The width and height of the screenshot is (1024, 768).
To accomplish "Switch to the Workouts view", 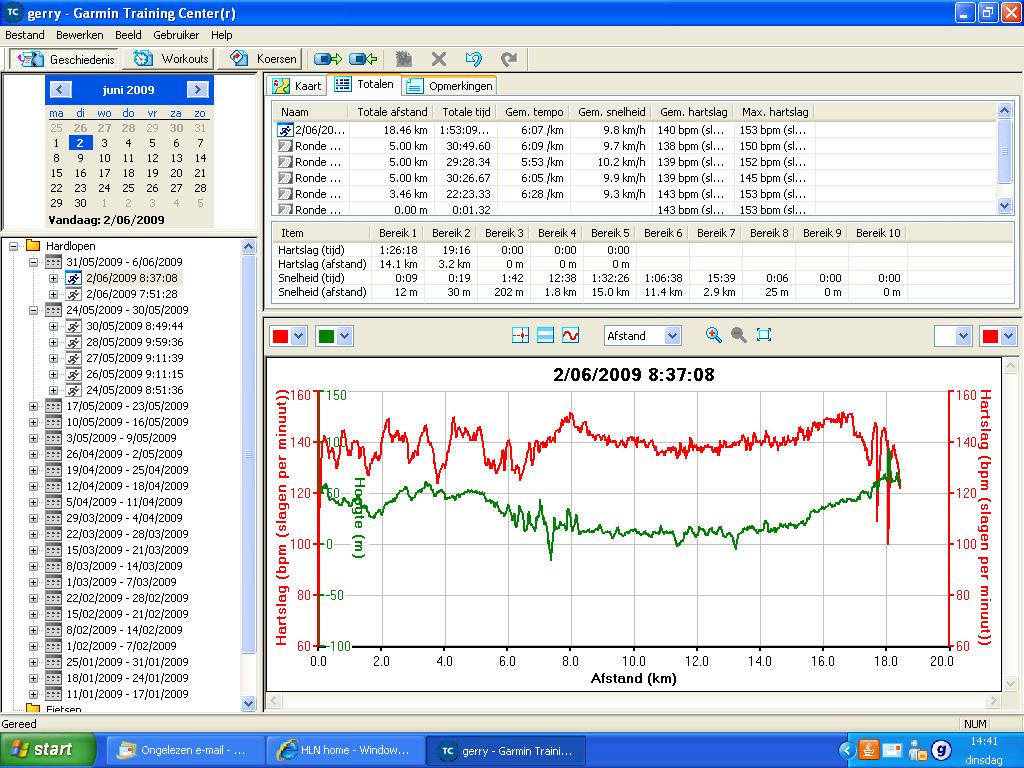I will [171, 59].
